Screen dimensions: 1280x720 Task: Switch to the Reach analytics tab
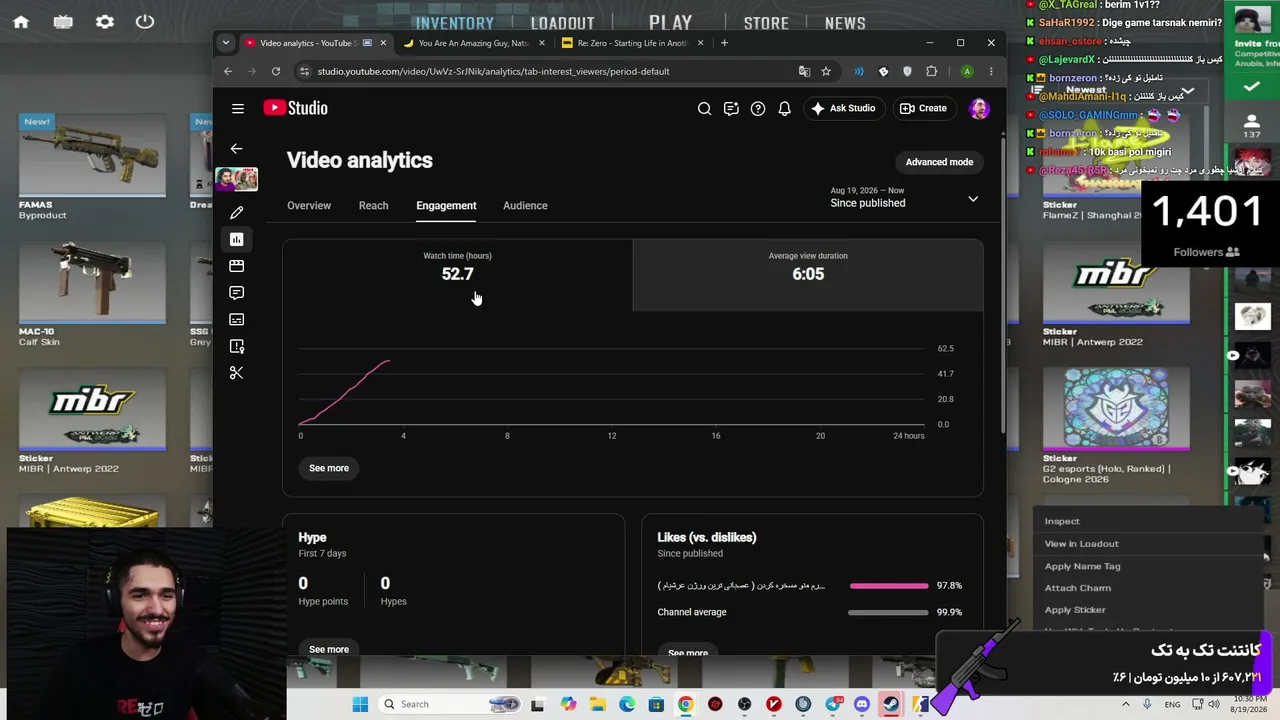[x=373, y=205]
